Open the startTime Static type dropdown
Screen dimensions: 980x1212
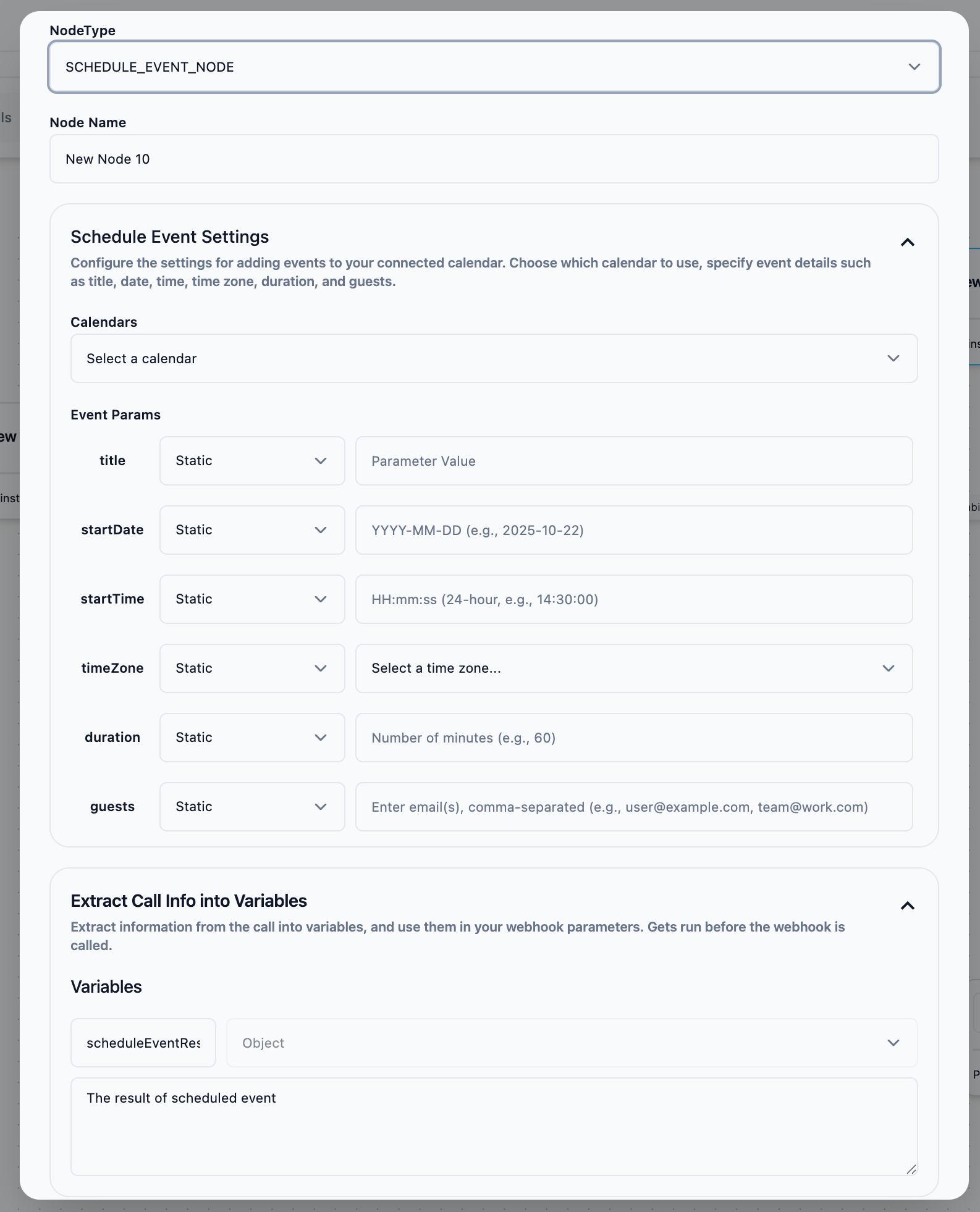251,599
